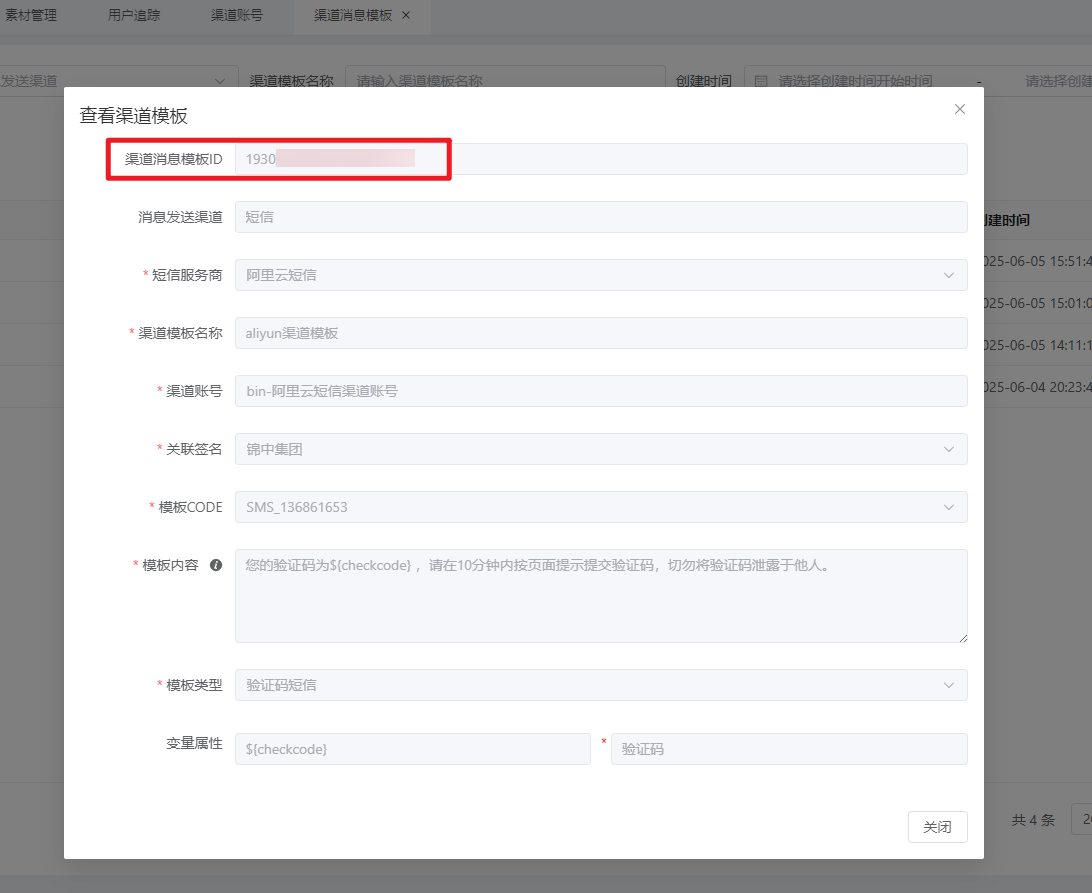1092x893 pixels.
Task: Click the 请输入渠道模板名称 search input
Action: tap(505, 81)
